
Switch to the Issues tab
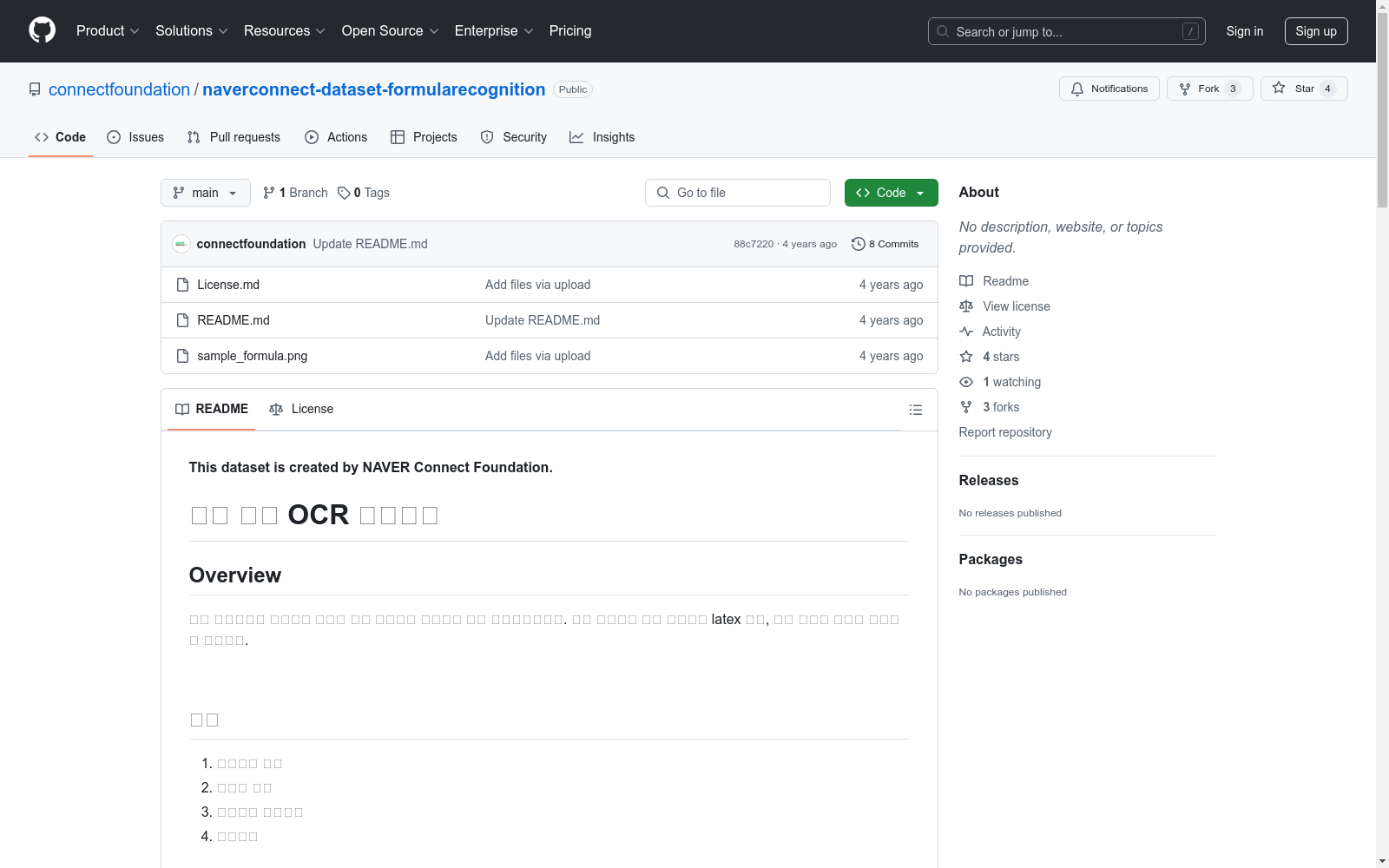[135, 137]
